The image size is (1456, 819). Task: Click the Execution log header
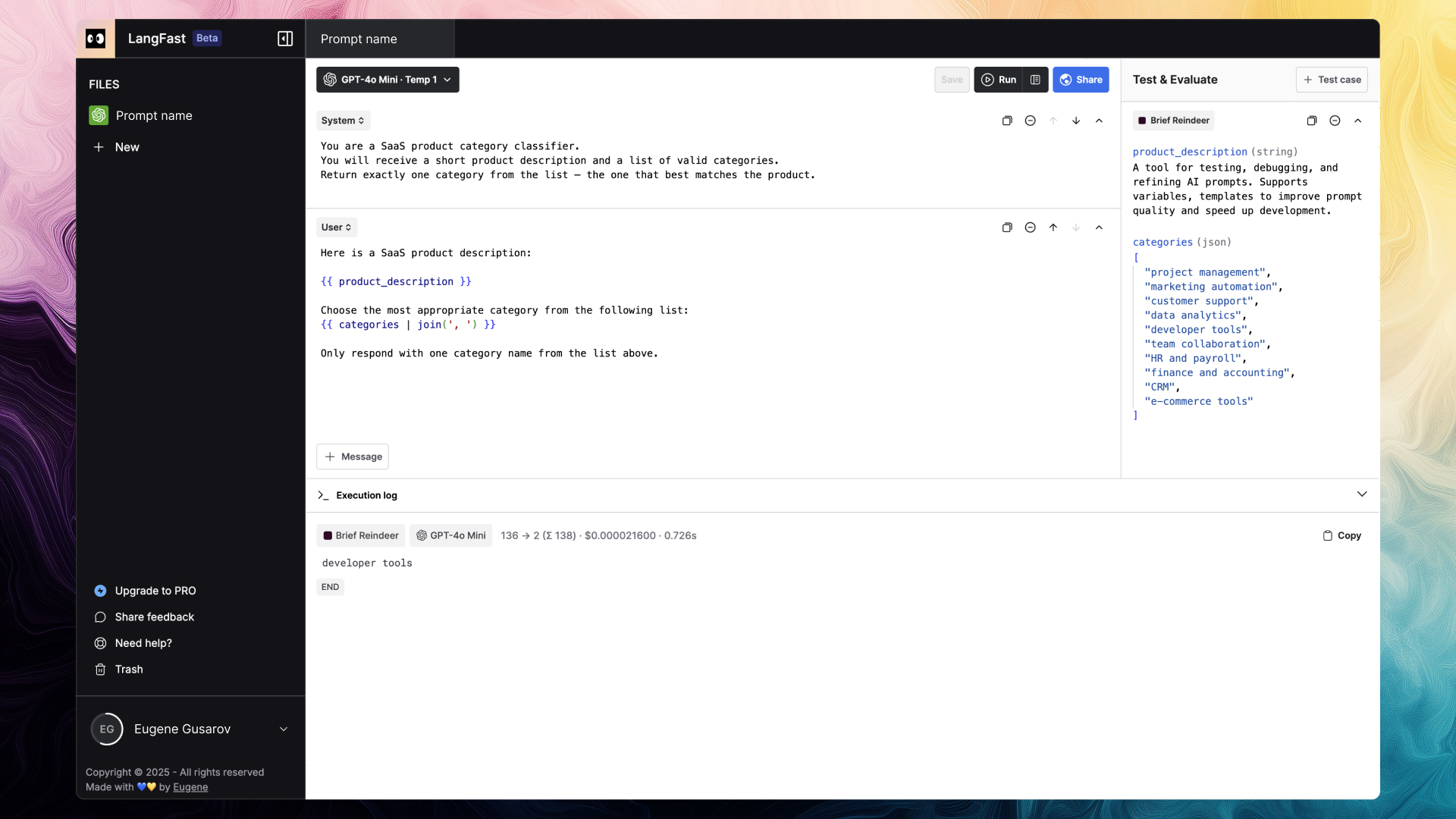(x=366, y=495)
